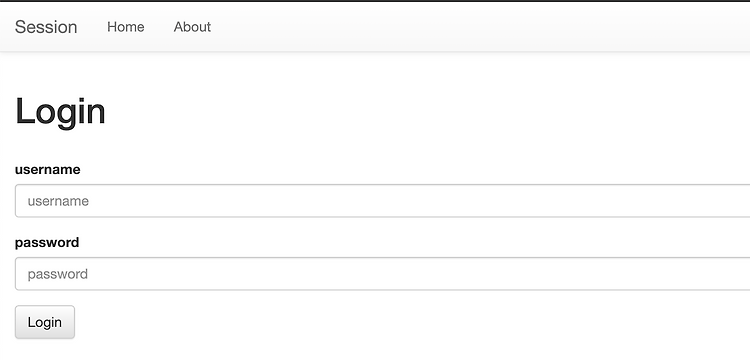
Task: Choose About in the top navigation
Action: pyautogui.click(x=192, y=27)
